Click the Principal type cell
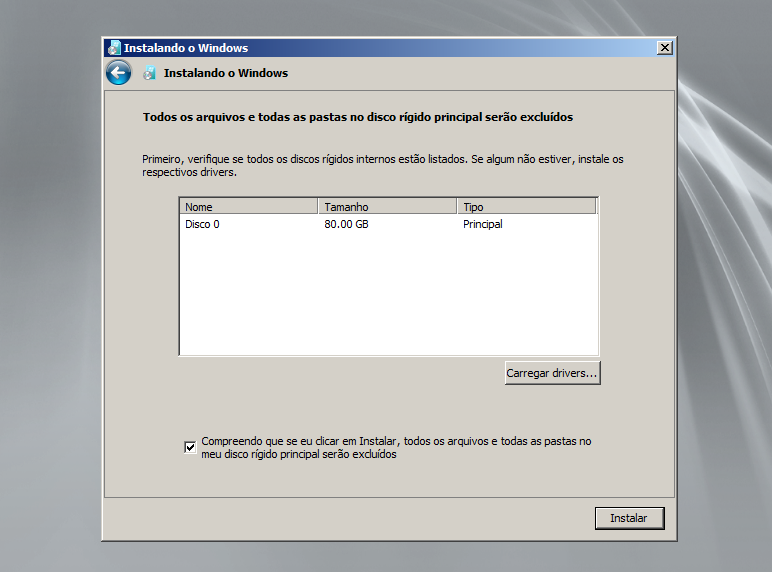The height and width of the screenshot is (572, 772). click(x=482, y=224)
